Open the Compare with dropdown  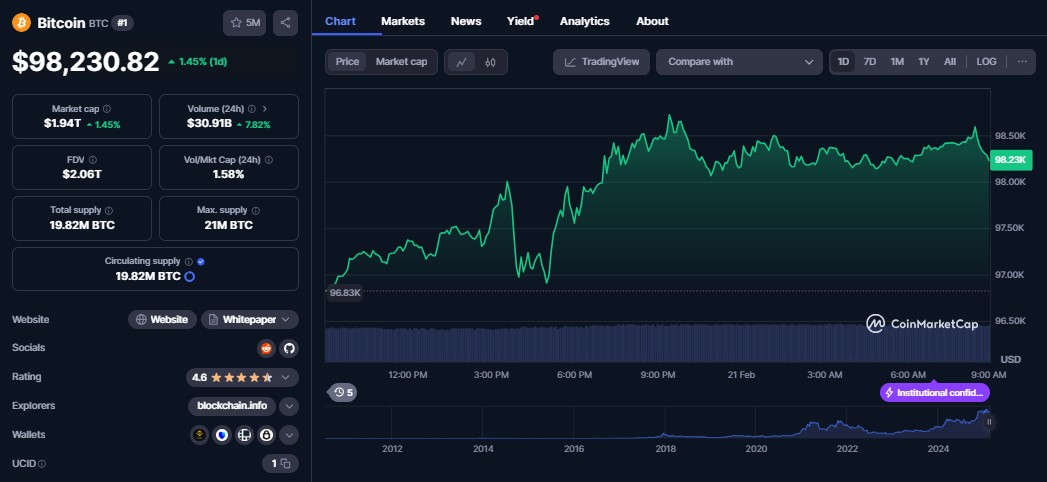pyautogui.click(x=739, y=61)
